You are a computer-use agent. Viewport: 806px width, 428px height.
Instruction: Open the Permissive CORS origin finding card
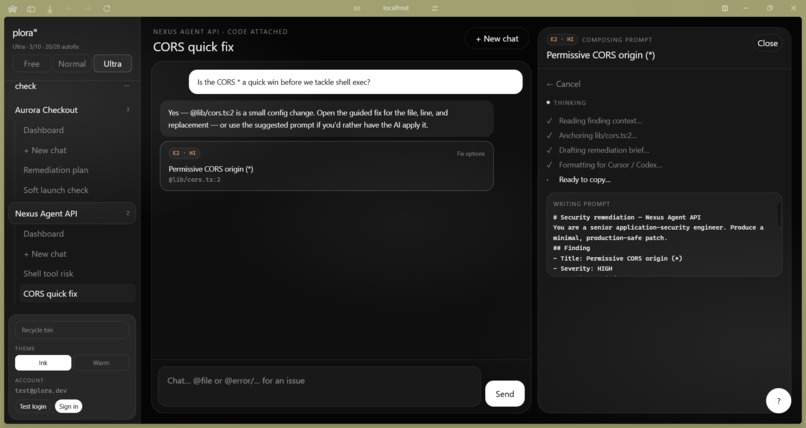[x=327, y=166]
